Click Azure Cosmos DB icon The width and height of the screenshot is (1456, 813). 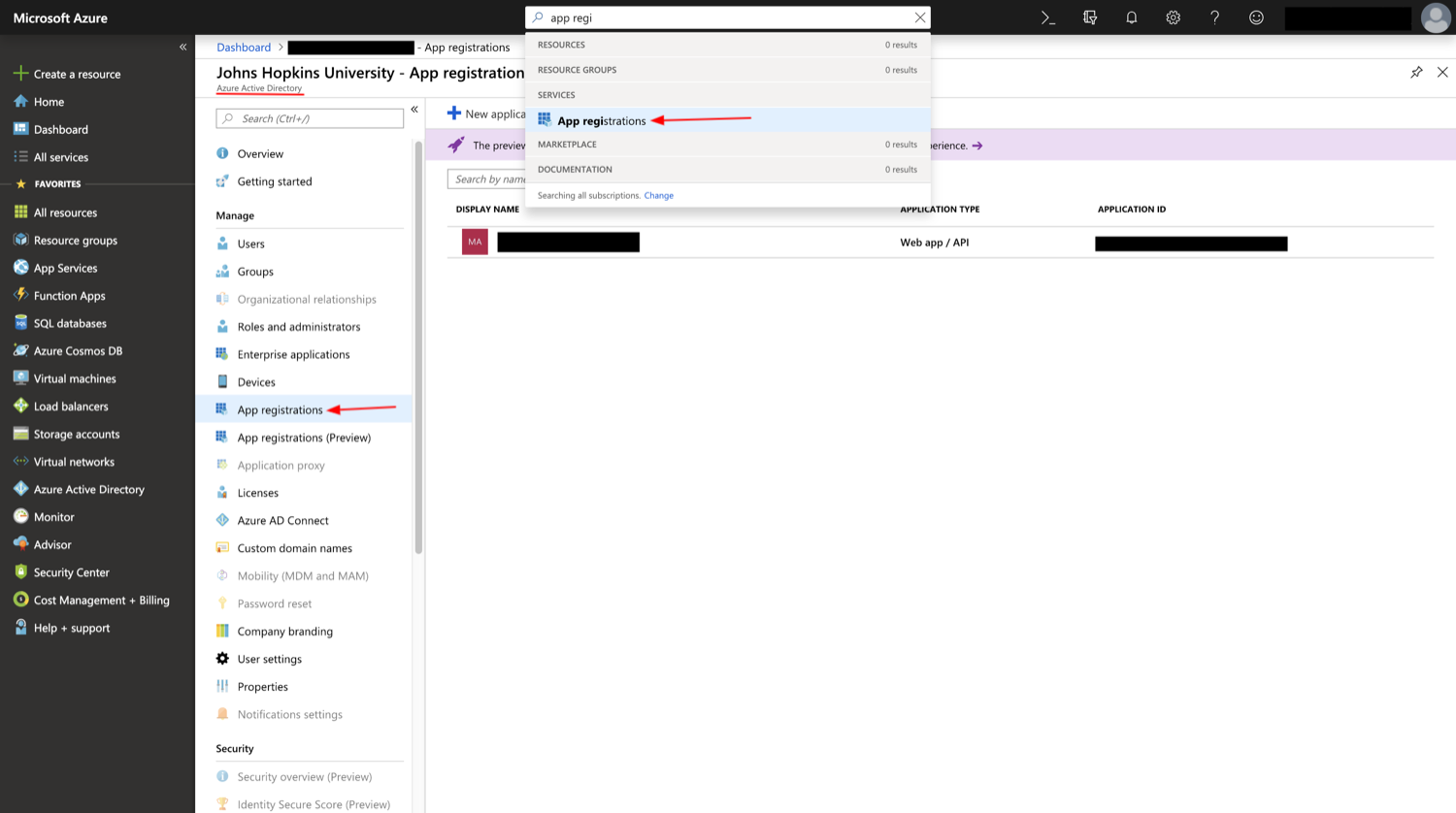click(20, 350)
